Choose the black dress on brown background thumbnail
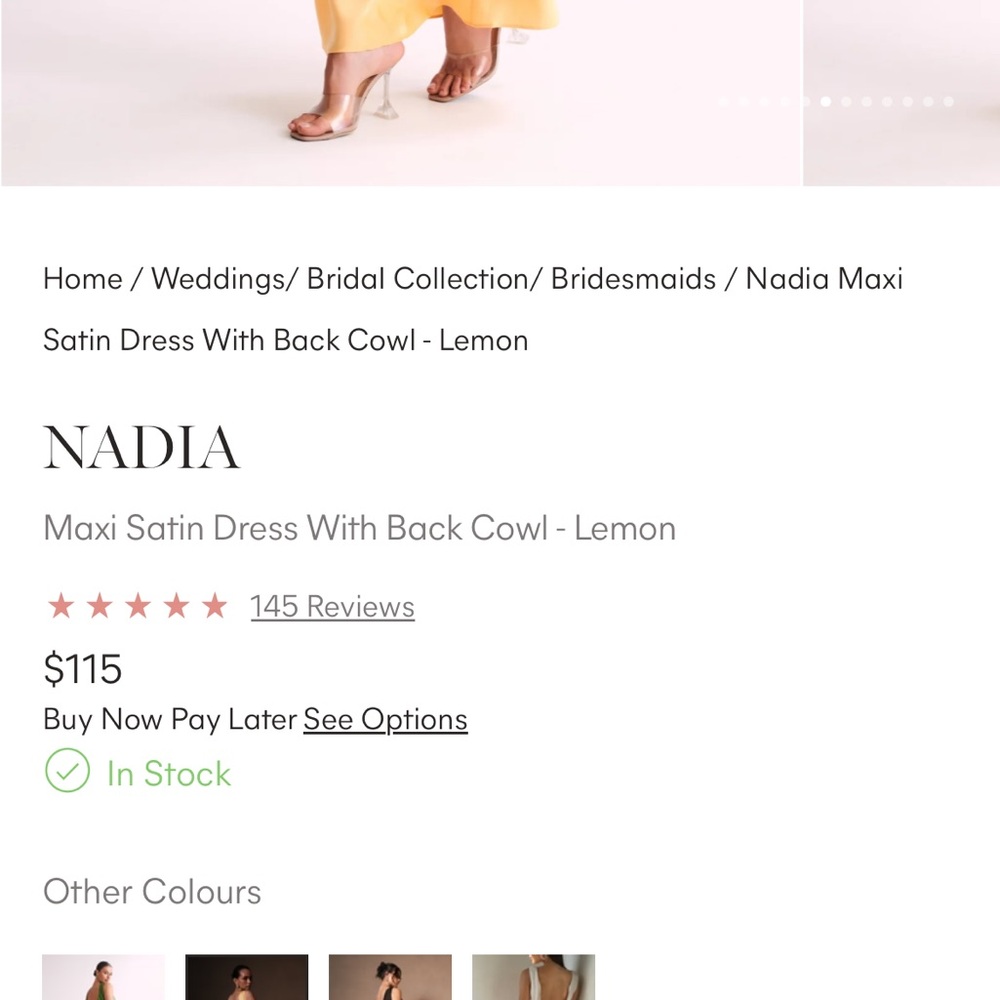Viewport: 1000px width, 1000px height. (x=390, y=977)
